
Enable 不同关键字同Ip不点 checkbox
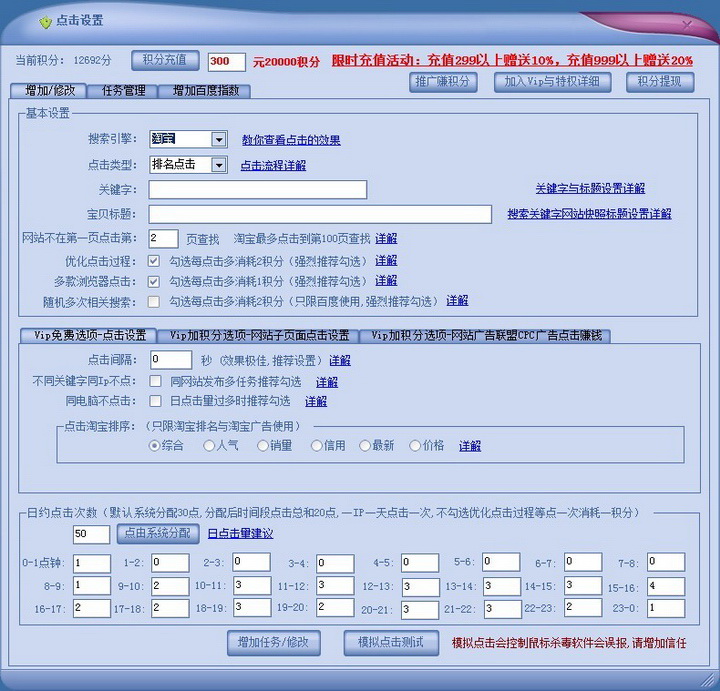156,381
